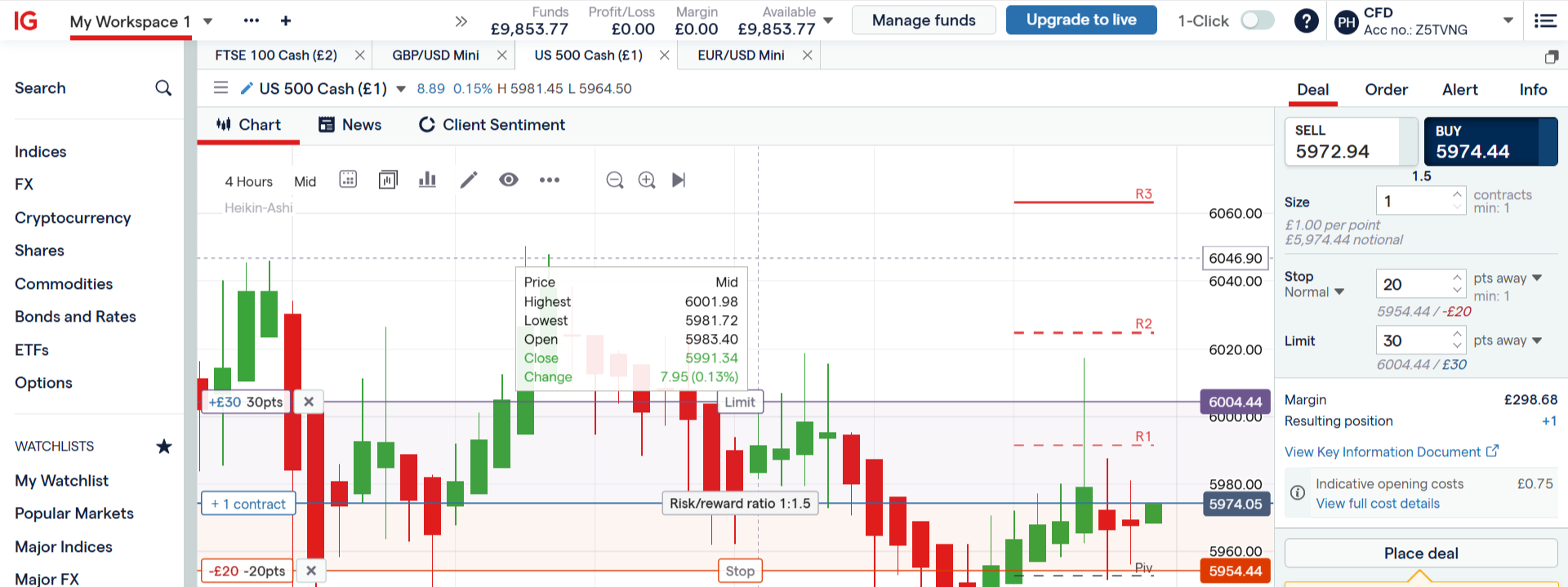
Task: Click the IG logo
Action: (x=26, y=20)
